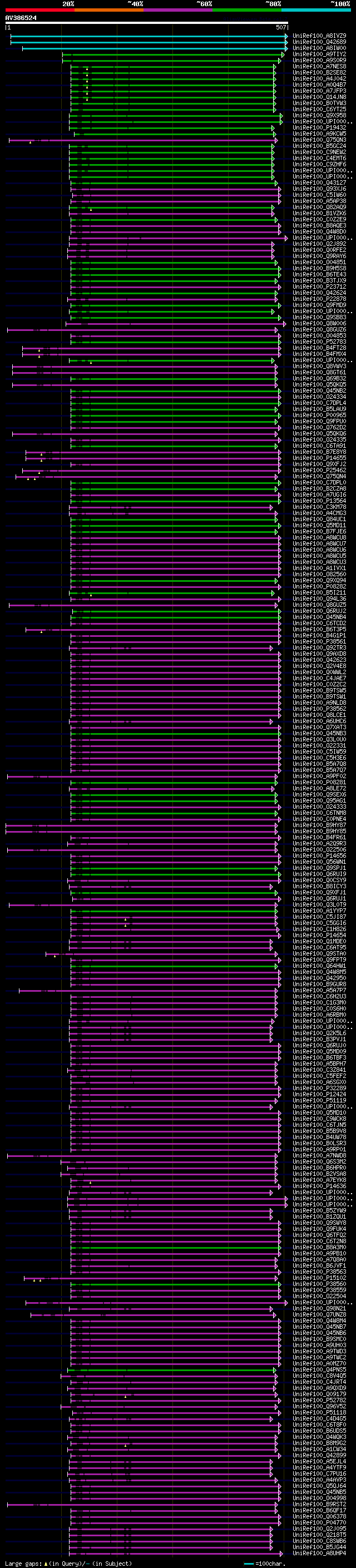Click hit label UniRef100_Q7UNZ8
This screenshot has width=356, height=1568.
coord(319,1315)
